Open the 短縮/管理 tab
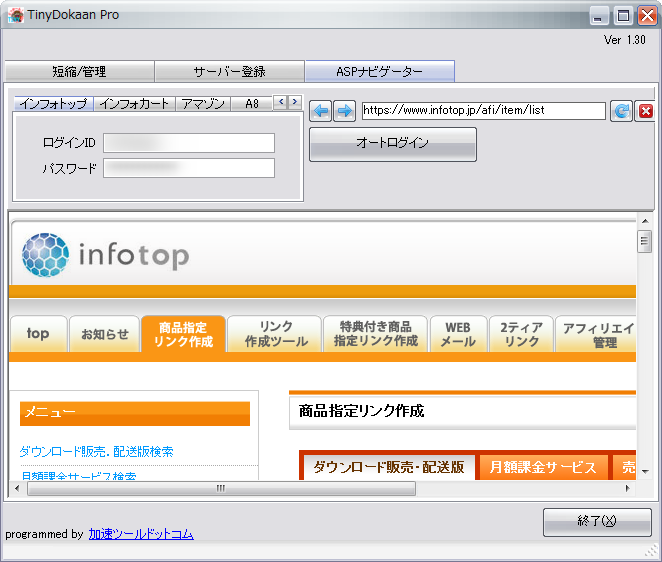Screen dimensions: 662x562 (x=79, y=72)
